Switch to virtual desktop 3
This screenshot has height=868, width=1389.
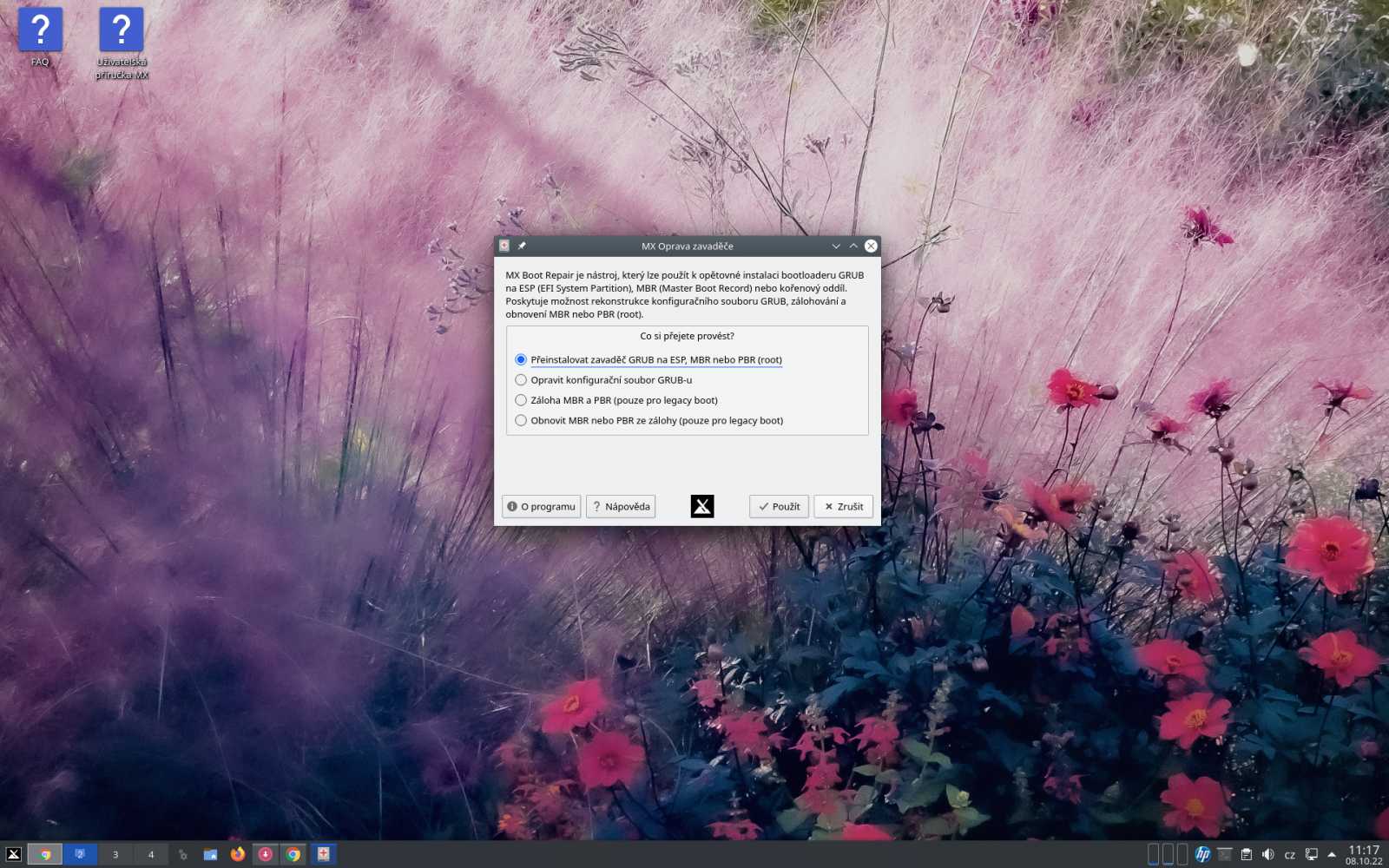115,854
